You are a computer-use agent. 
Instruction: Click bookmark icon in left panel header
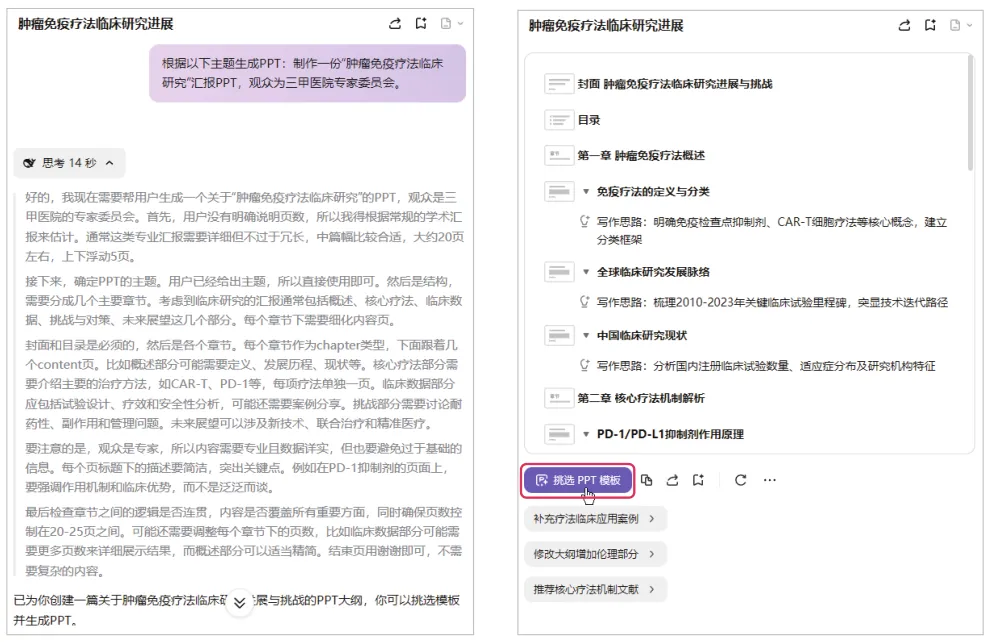coord(421,24)
